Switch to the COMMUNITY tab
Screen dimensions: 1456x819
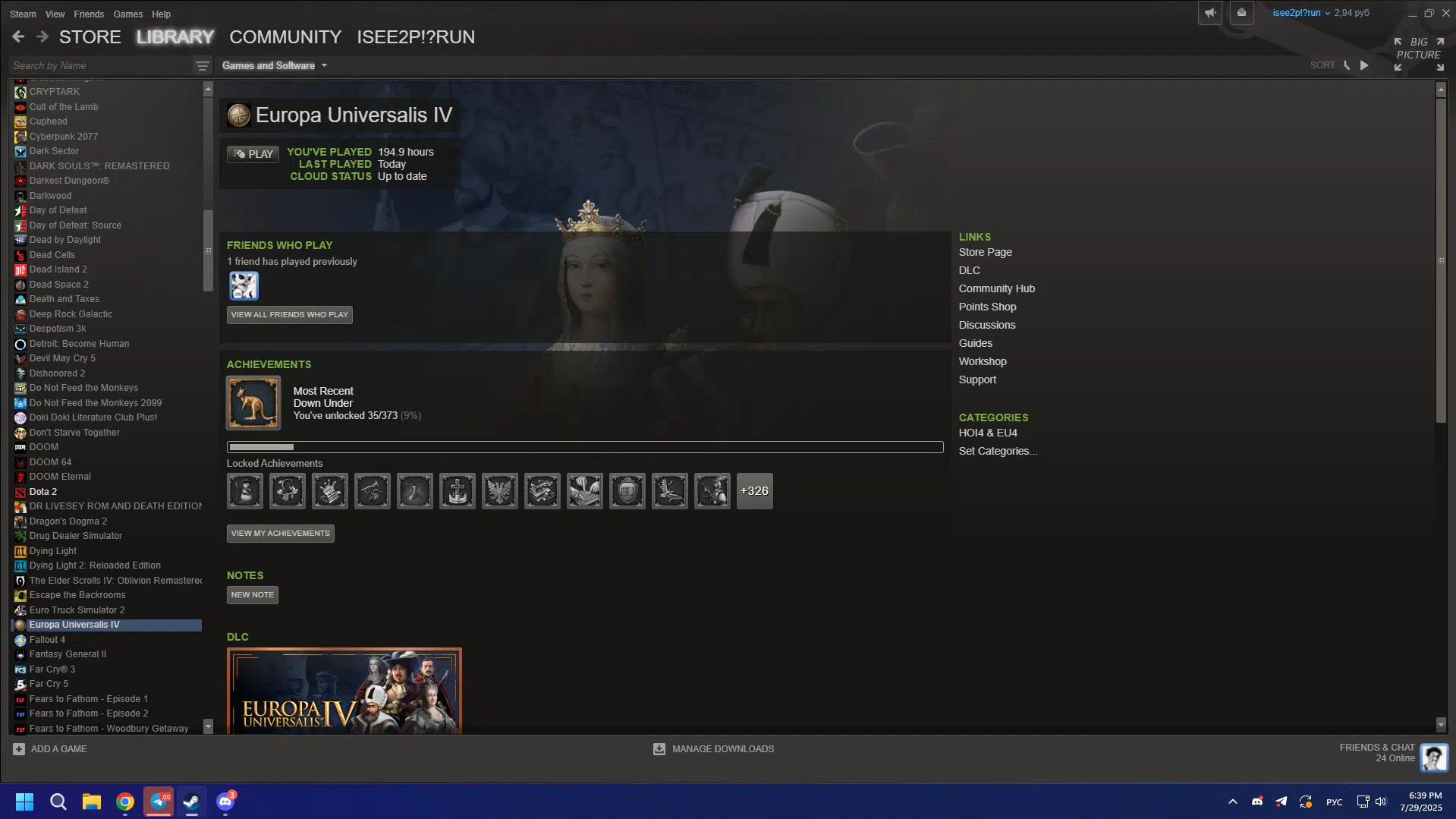click(285, 37)
